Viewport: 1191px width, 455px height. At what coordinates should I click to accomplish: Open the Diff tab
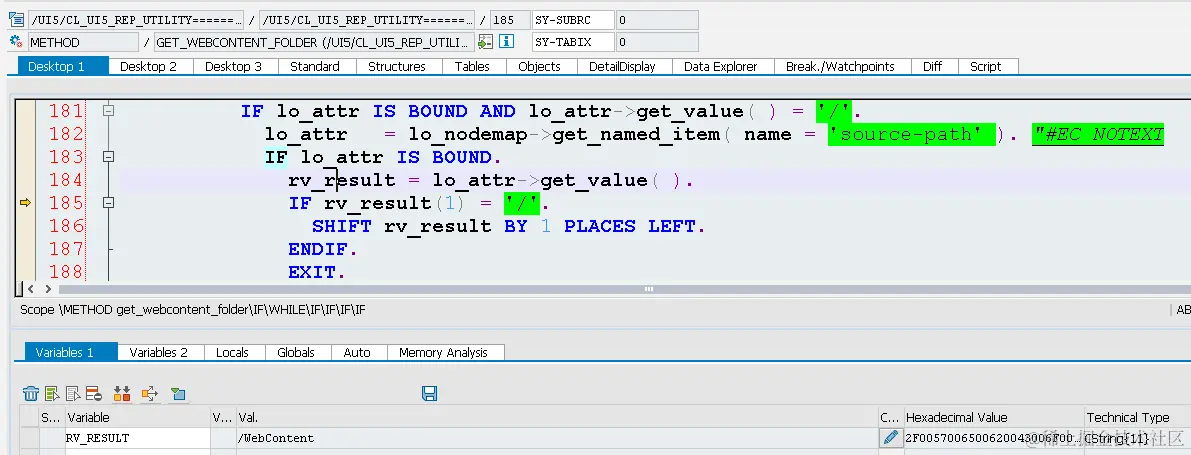click(x=932, y=66)
